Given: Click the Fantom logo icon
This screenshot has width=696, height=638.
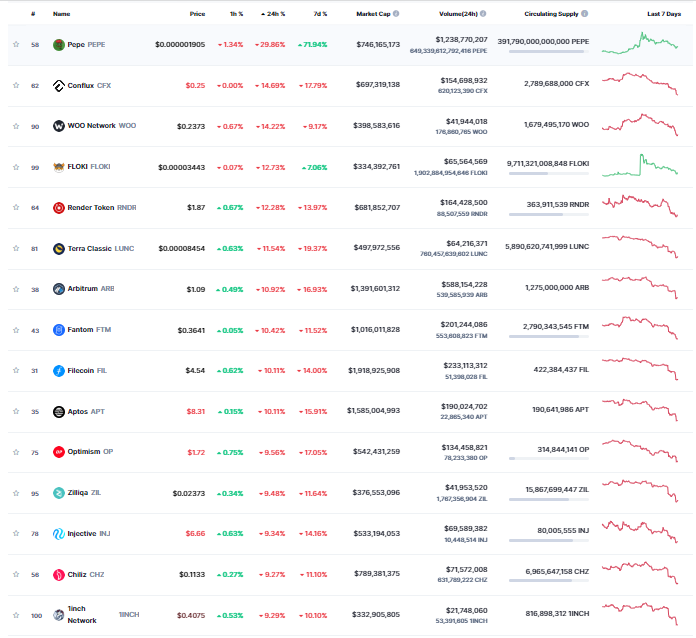Looking at the screenshot, I should (59, 330).
